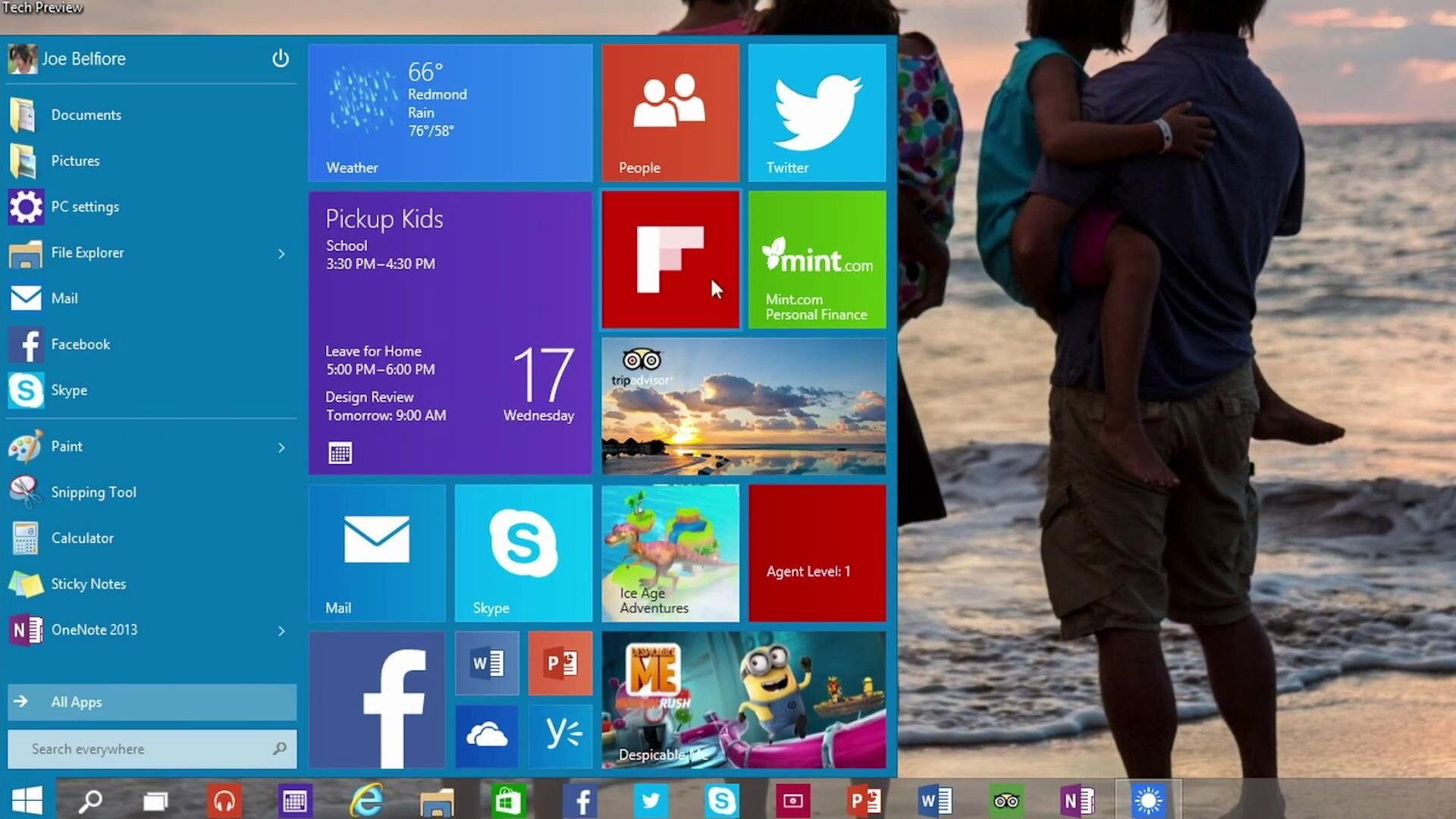Expand the Paint submenu arrow

tap(281, 447)
